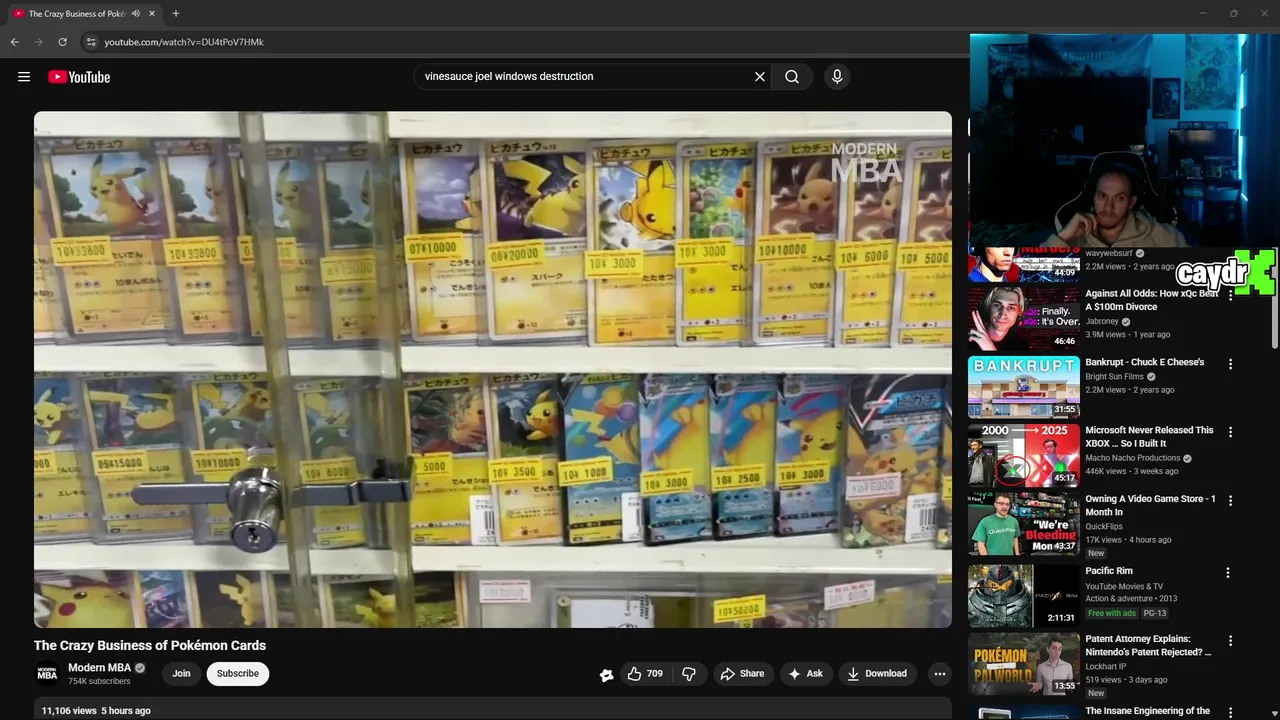Open options for Against All Odds video
The image size is (1280, 720).
coord(1231,296)
